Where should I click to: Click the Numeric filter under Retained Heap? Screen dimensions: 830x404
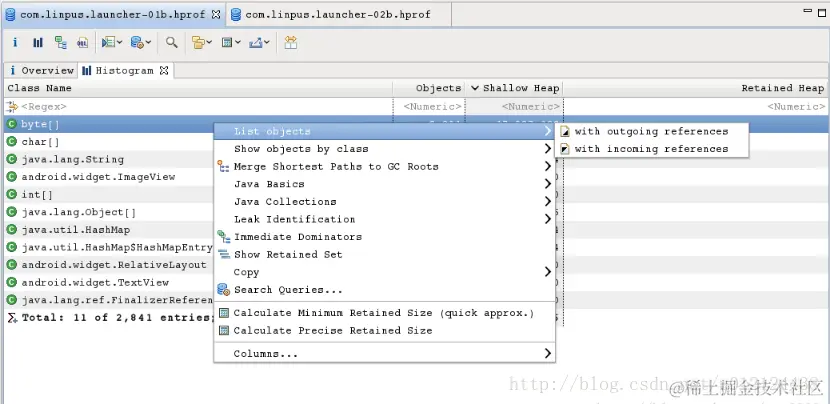(695, 106)
